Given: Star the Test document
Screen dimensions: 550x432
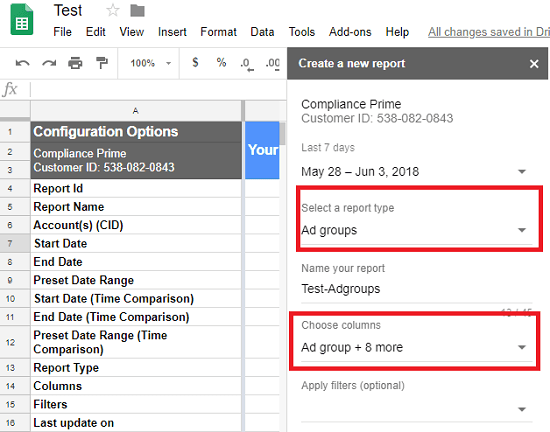Looking at the screenshot, I should (113, 10).
